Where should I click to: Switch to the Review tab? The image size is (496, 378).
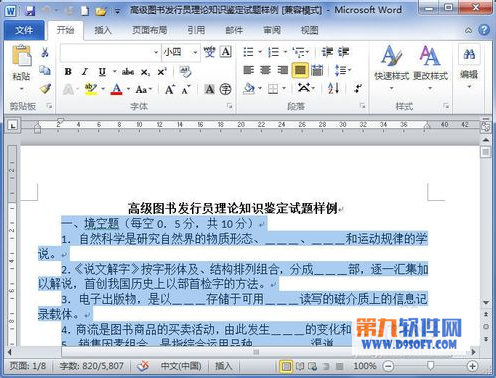272,30
